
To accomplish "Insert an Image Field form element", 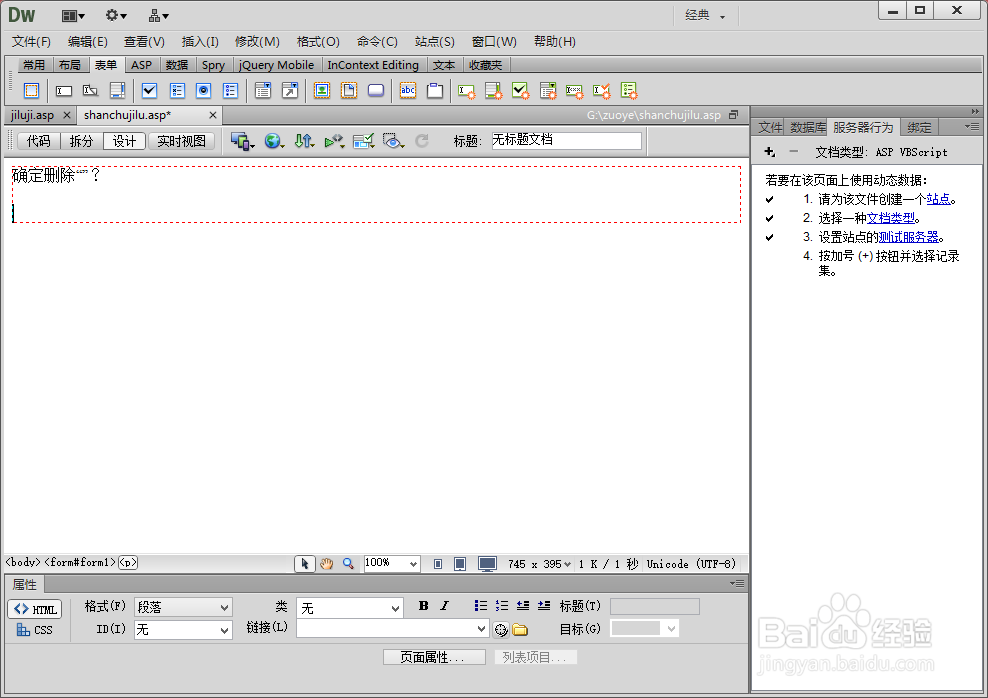I will click(322, 91).
